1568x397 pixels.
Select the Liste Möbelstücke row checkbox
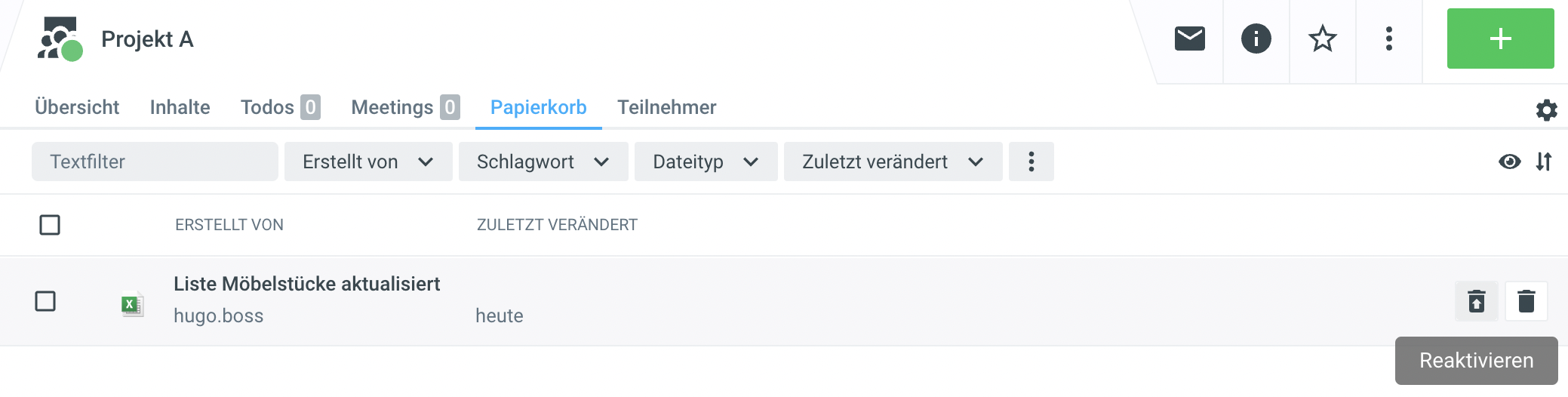pyautogui.click(x=45, y=301)
